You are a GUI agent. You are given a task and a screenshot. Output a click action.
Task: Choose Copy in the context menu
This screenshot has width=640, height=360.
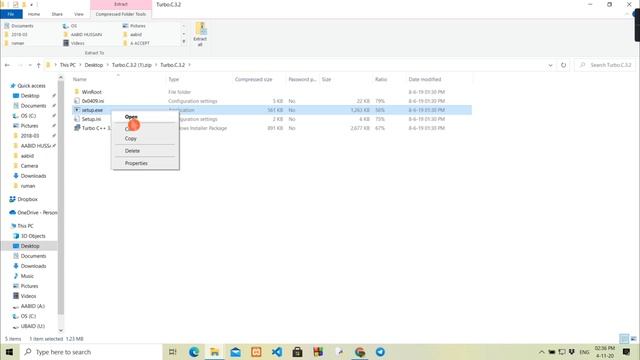[131, 138]
